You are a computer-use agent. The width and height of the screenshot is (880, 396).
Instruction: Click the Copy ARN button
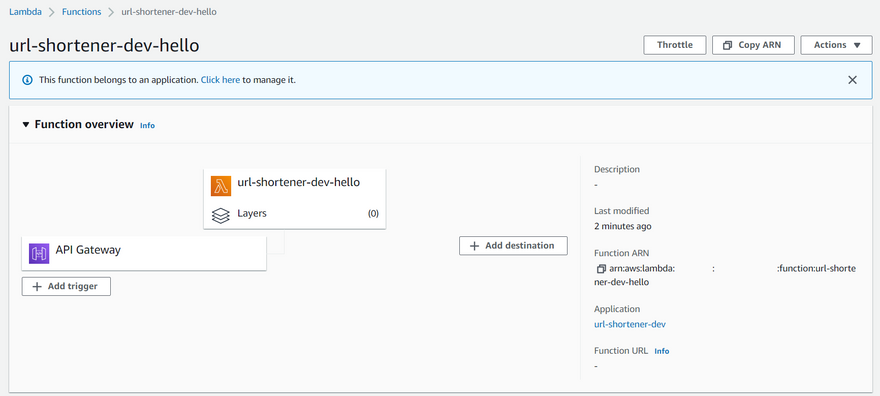pyautogui.click(x=753, y=45)
